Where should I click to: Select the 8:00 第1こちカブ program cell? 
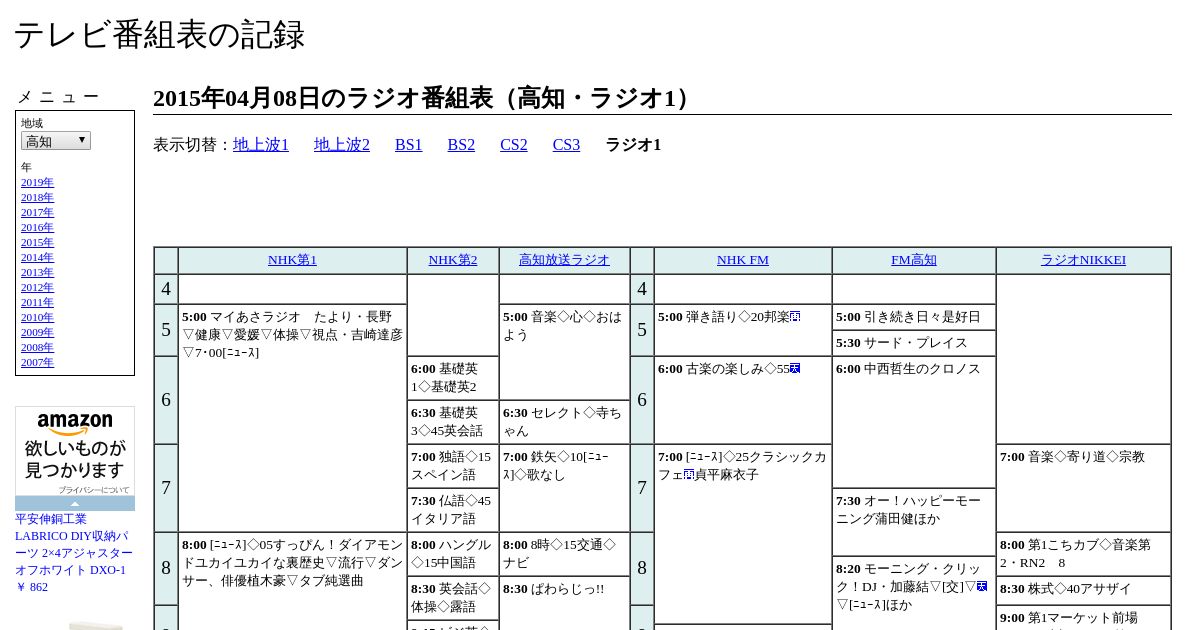(x=1083, y=554)
